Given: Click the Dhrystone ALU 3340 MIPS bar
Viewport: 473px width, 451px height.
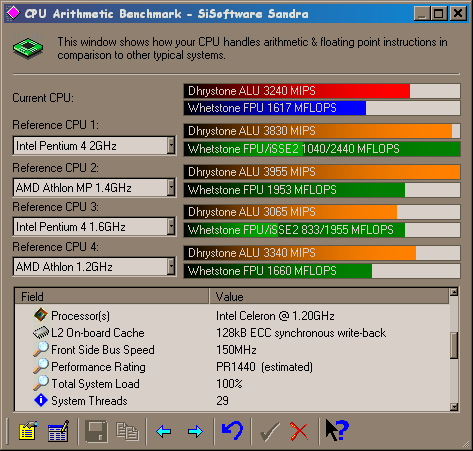Looking at the screenshot, I should (x=322, y=253).
